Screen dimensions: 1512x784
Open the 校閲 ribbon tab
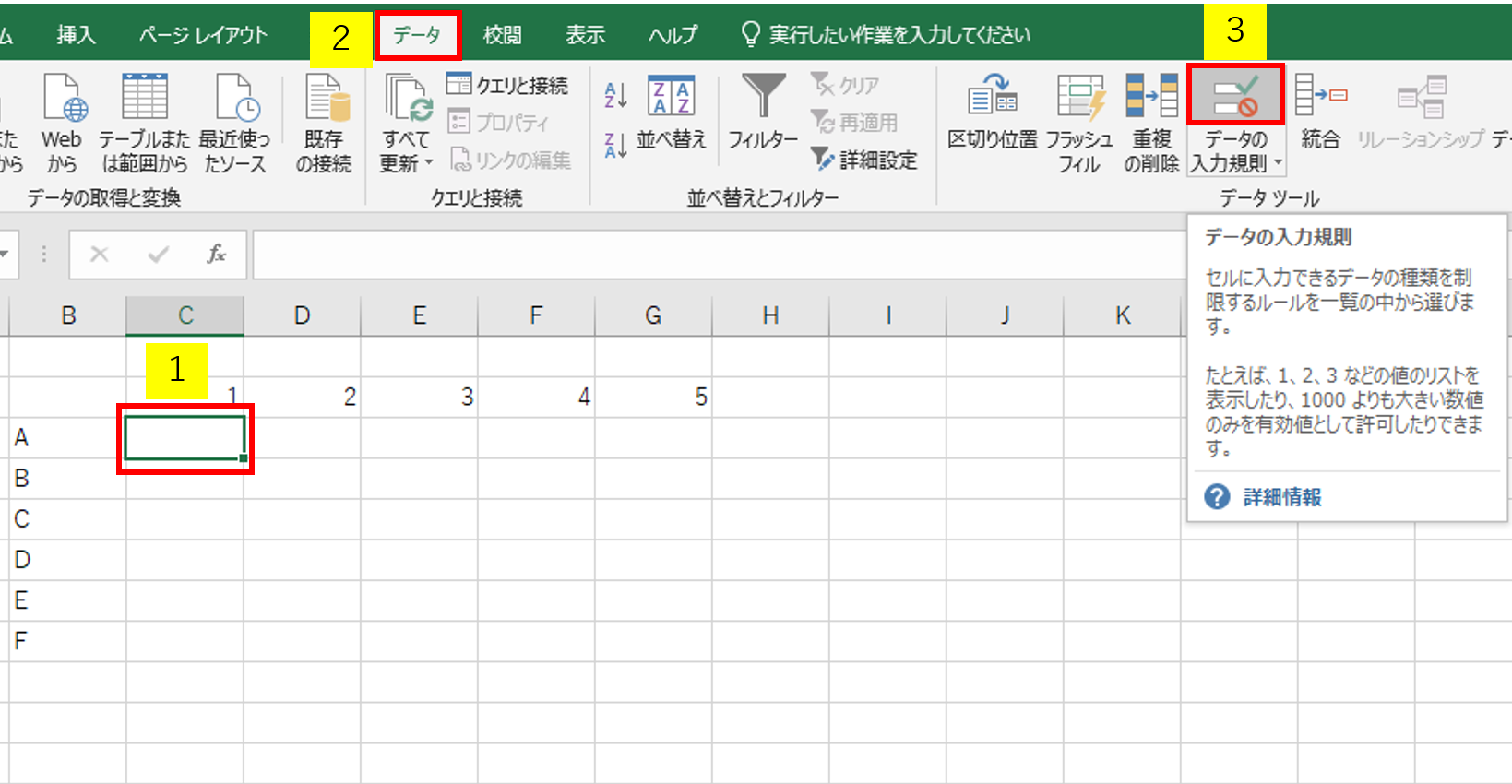(x=503, y=35)
